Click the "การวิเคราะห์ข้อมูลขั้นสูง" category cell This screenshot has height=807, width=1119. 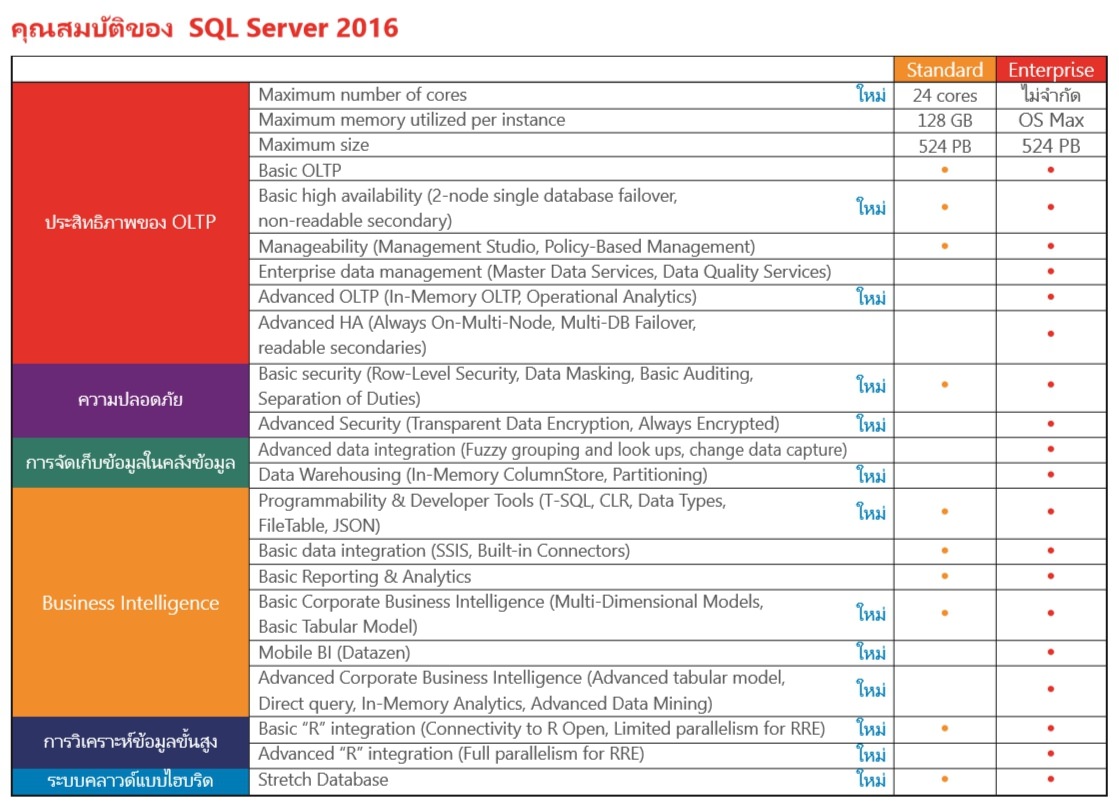coord(131,742)
